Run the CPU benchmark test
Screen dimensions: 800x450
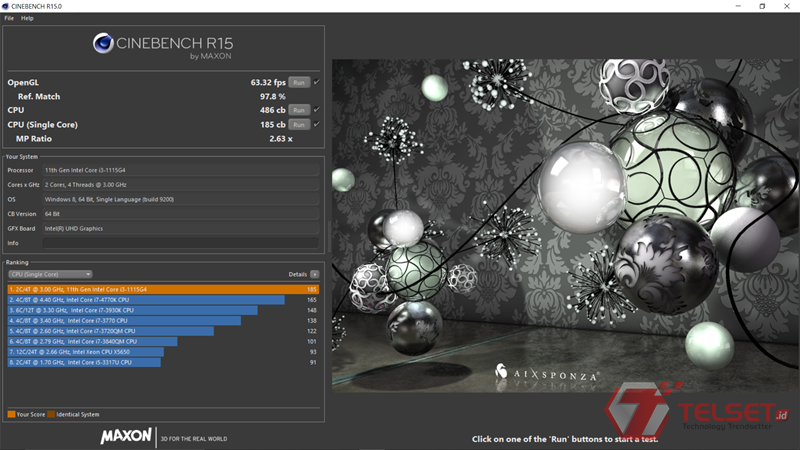pyautogui.click(x=299, y=110)
